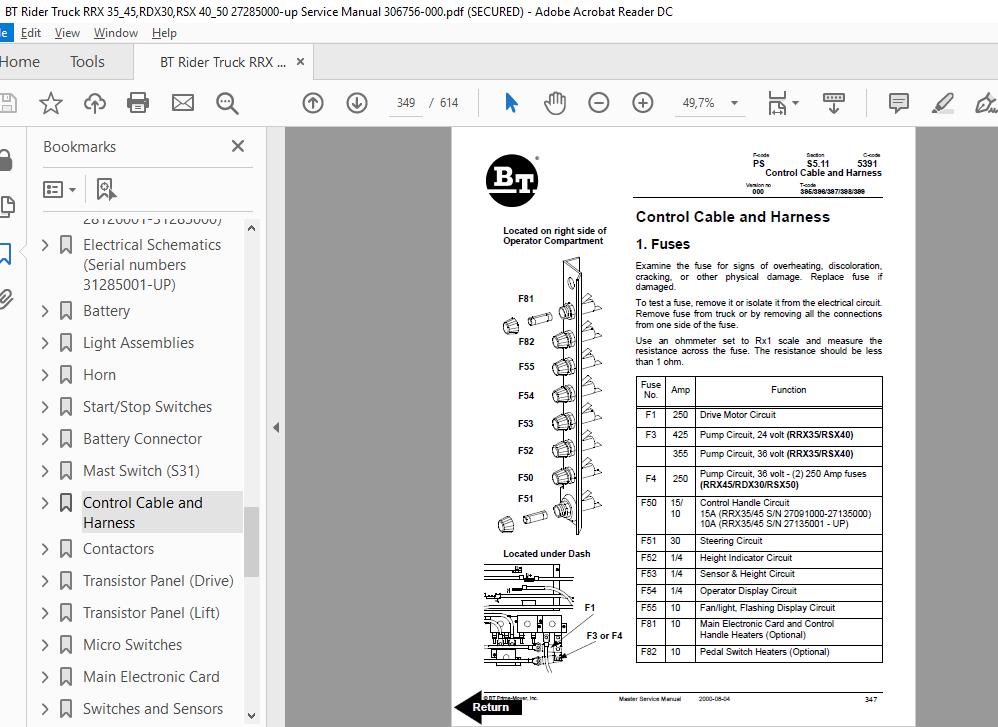Activate the hand pan tool

pos(555,102)
